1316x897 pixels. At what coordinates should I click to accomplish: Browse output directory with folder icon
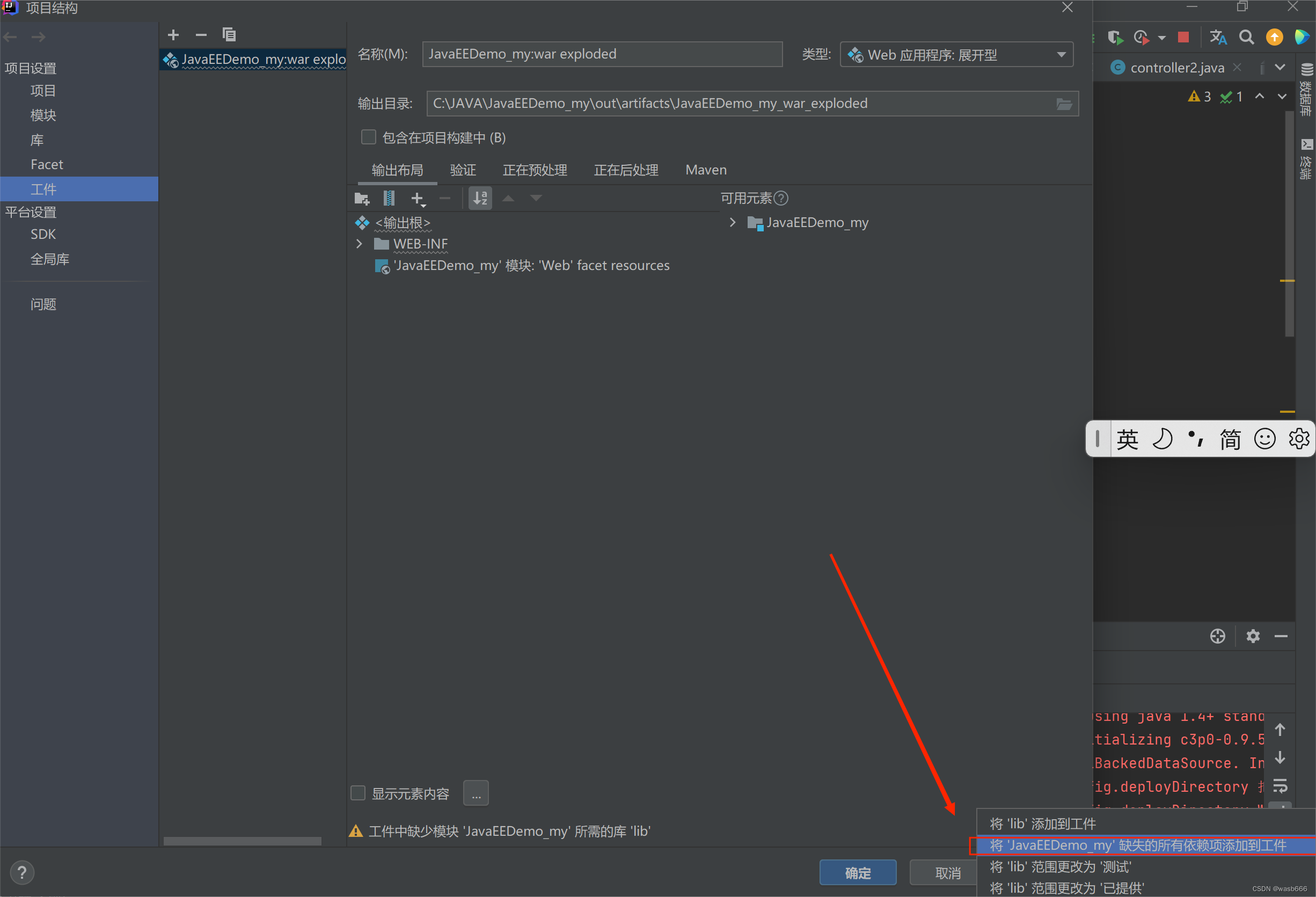click(x=1065, y=104)
